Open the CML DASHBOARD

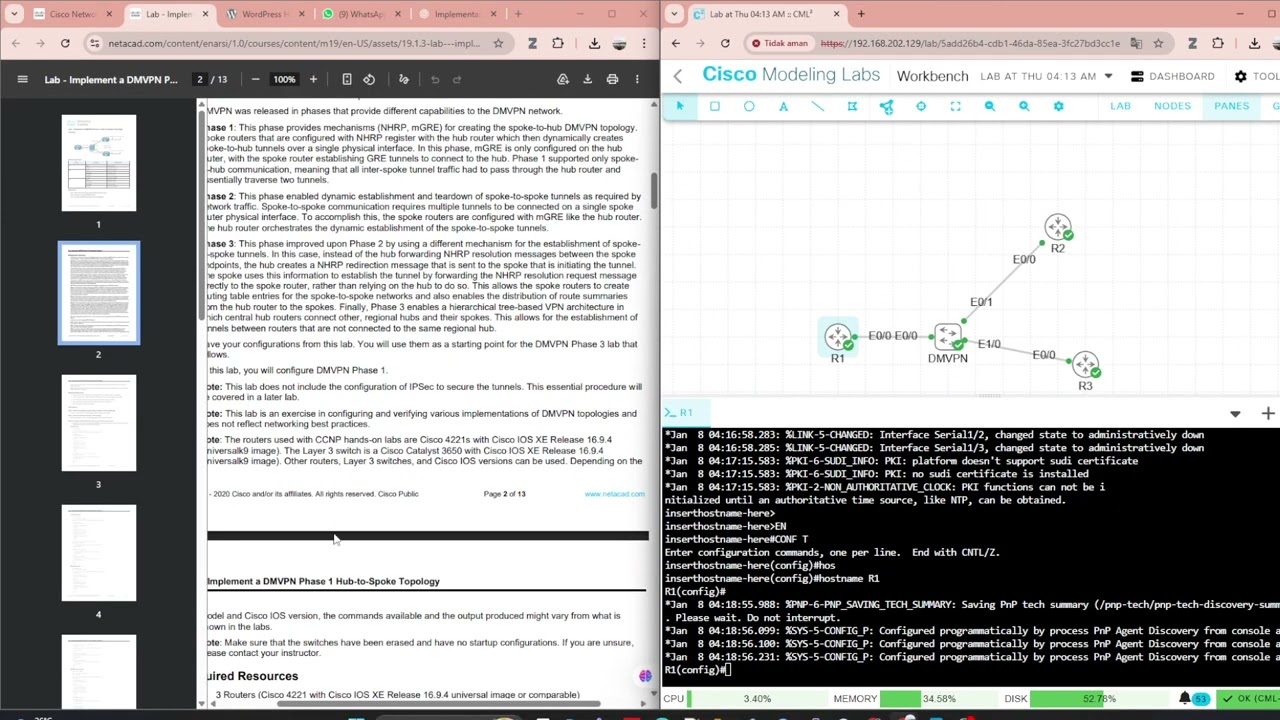tap(1172, 76)
